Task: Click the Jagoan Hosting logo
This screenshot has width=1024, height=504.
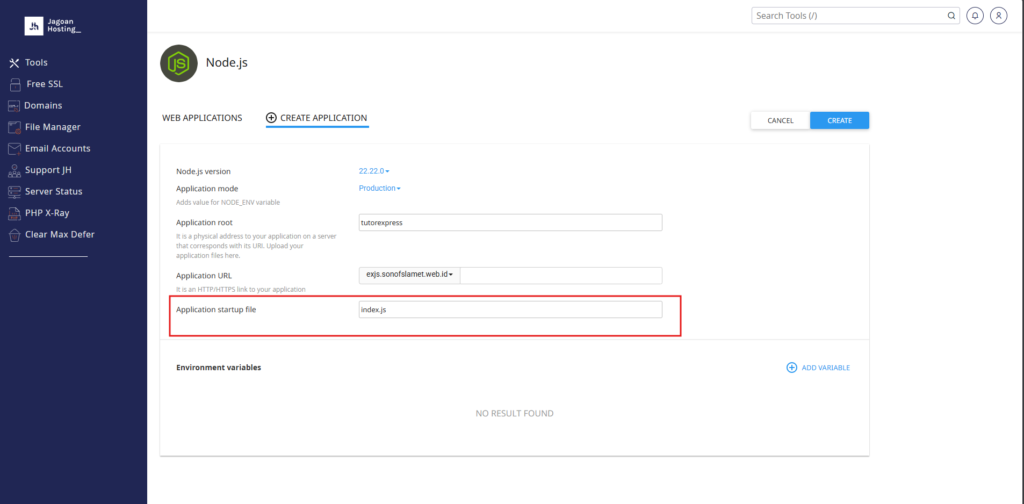Action: click(x=53, y=25)
